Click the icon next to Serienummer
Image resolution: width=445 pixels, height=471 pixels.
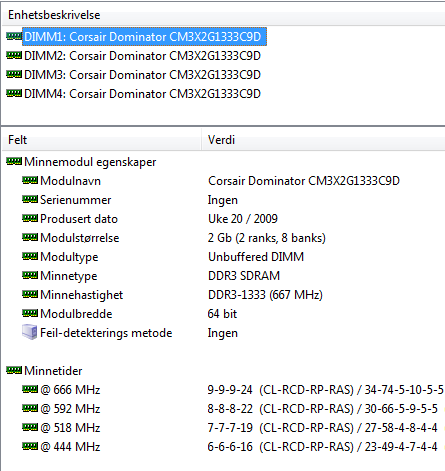[30, 199]
